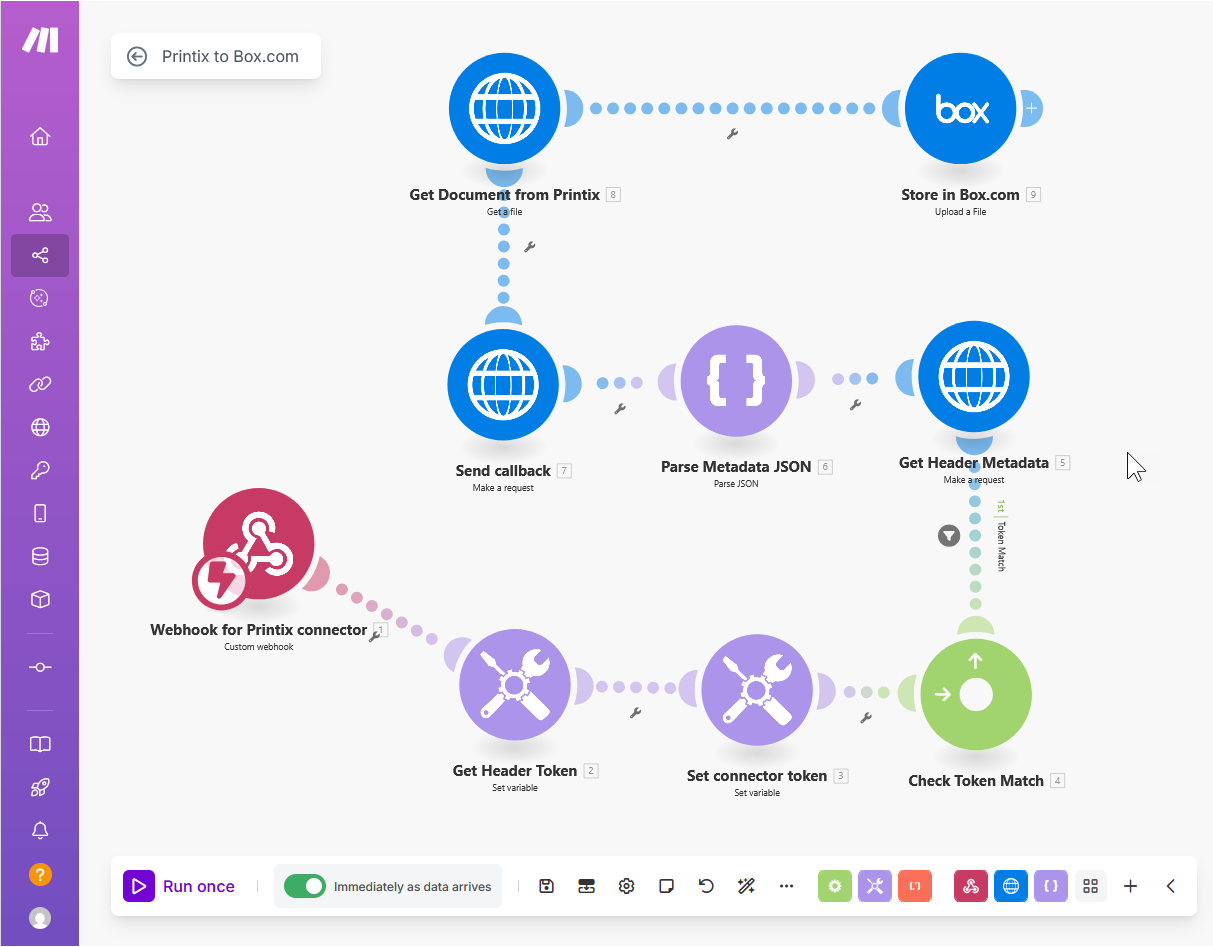Open scenario settings gear in toolbar

point(626,886)
